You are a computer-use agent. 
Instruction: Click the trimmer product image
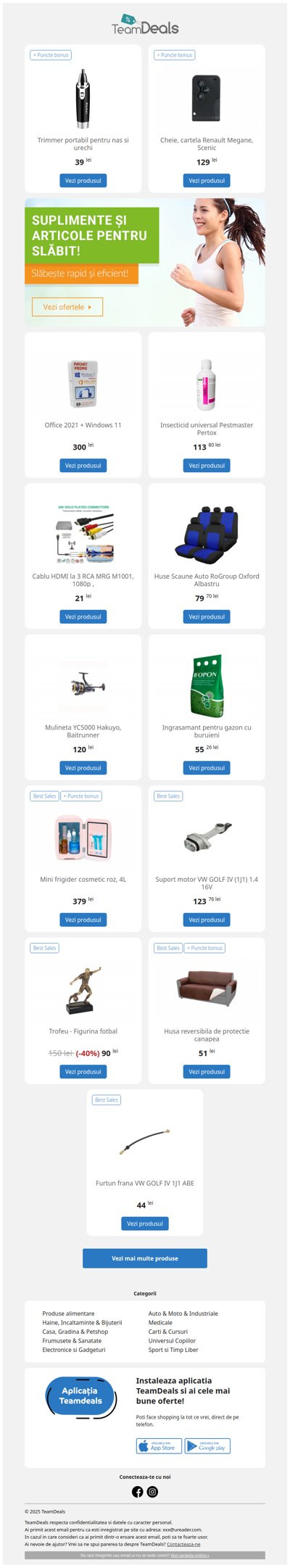pyautogui.click(x=83, y=99)
